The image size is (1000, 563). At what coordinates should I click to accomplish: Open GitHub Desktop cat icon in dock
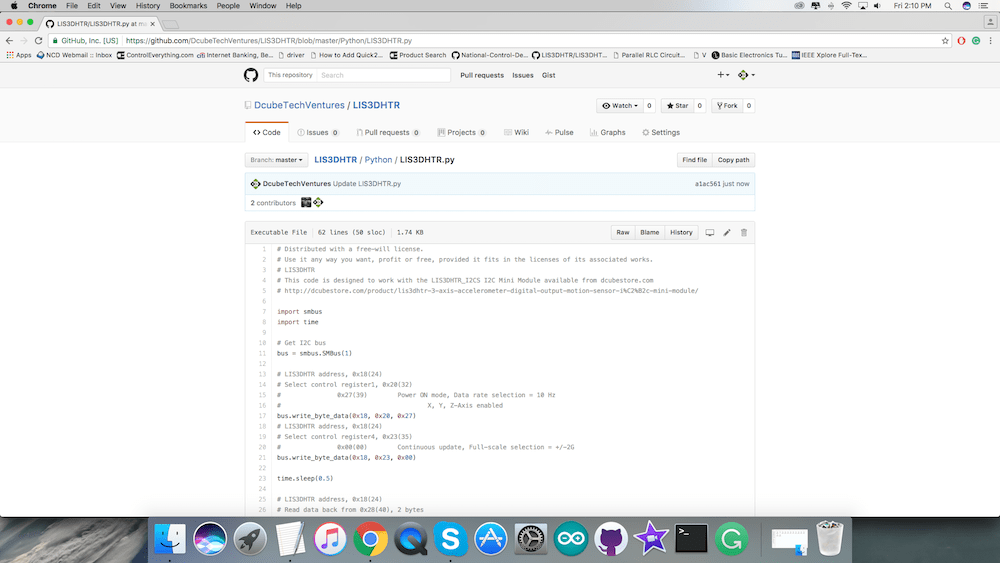tap(611, 539)
